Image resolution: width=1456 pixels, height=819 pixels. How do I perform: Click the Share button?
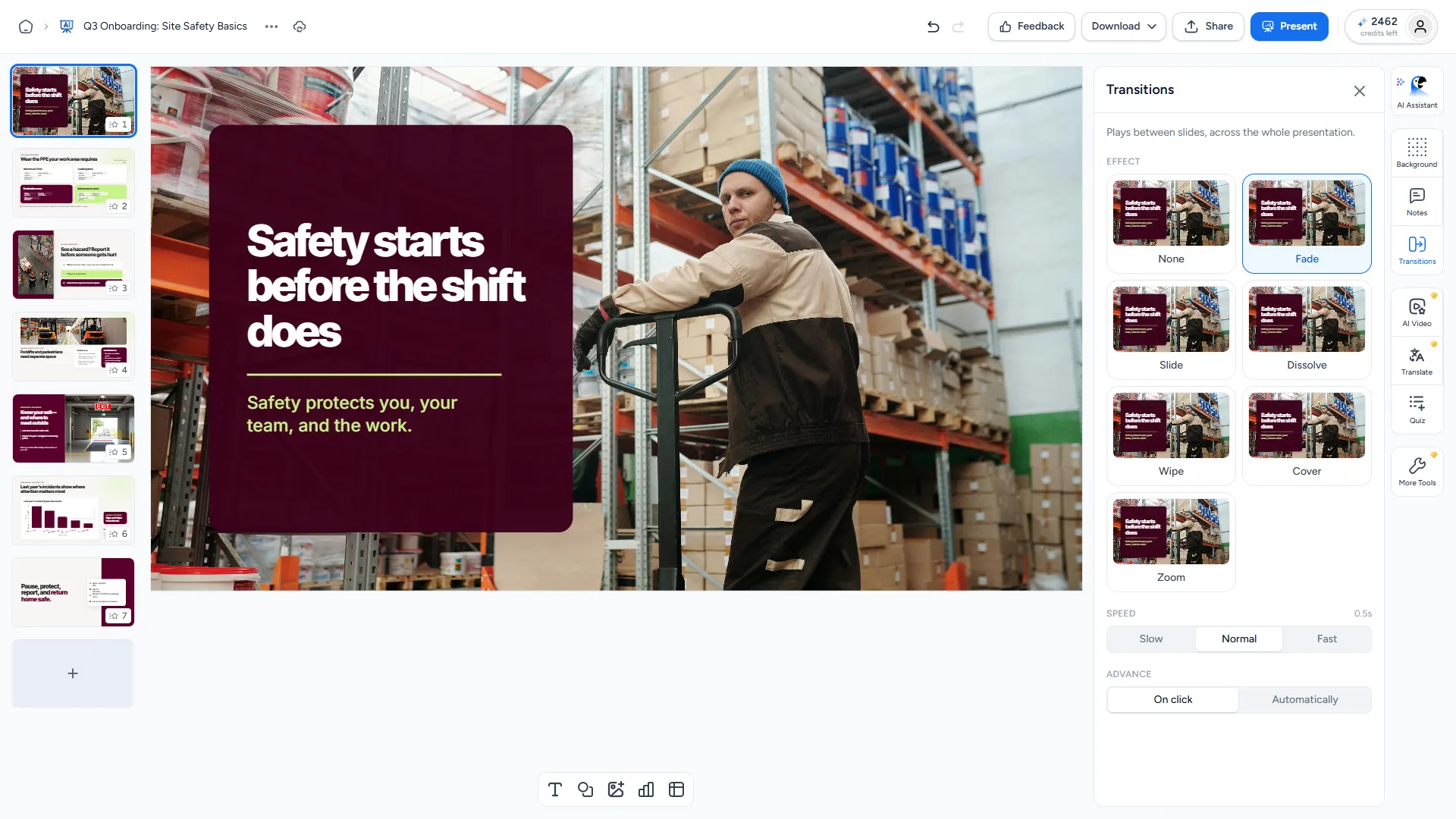coord(1208,27)
